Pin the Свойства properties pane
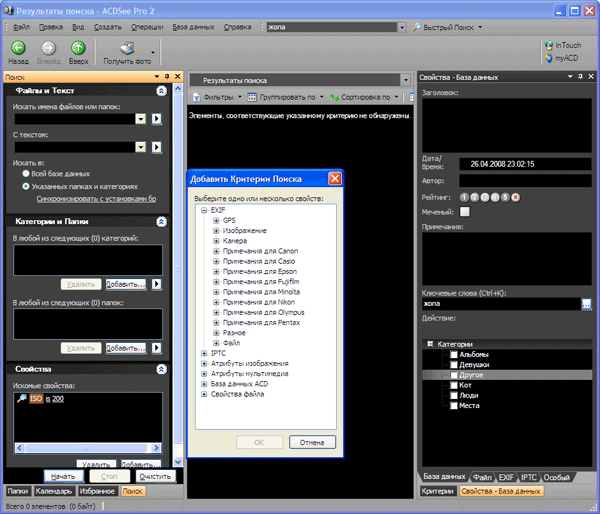This screenshot has width=600, height=514. [x=580, y=77]
